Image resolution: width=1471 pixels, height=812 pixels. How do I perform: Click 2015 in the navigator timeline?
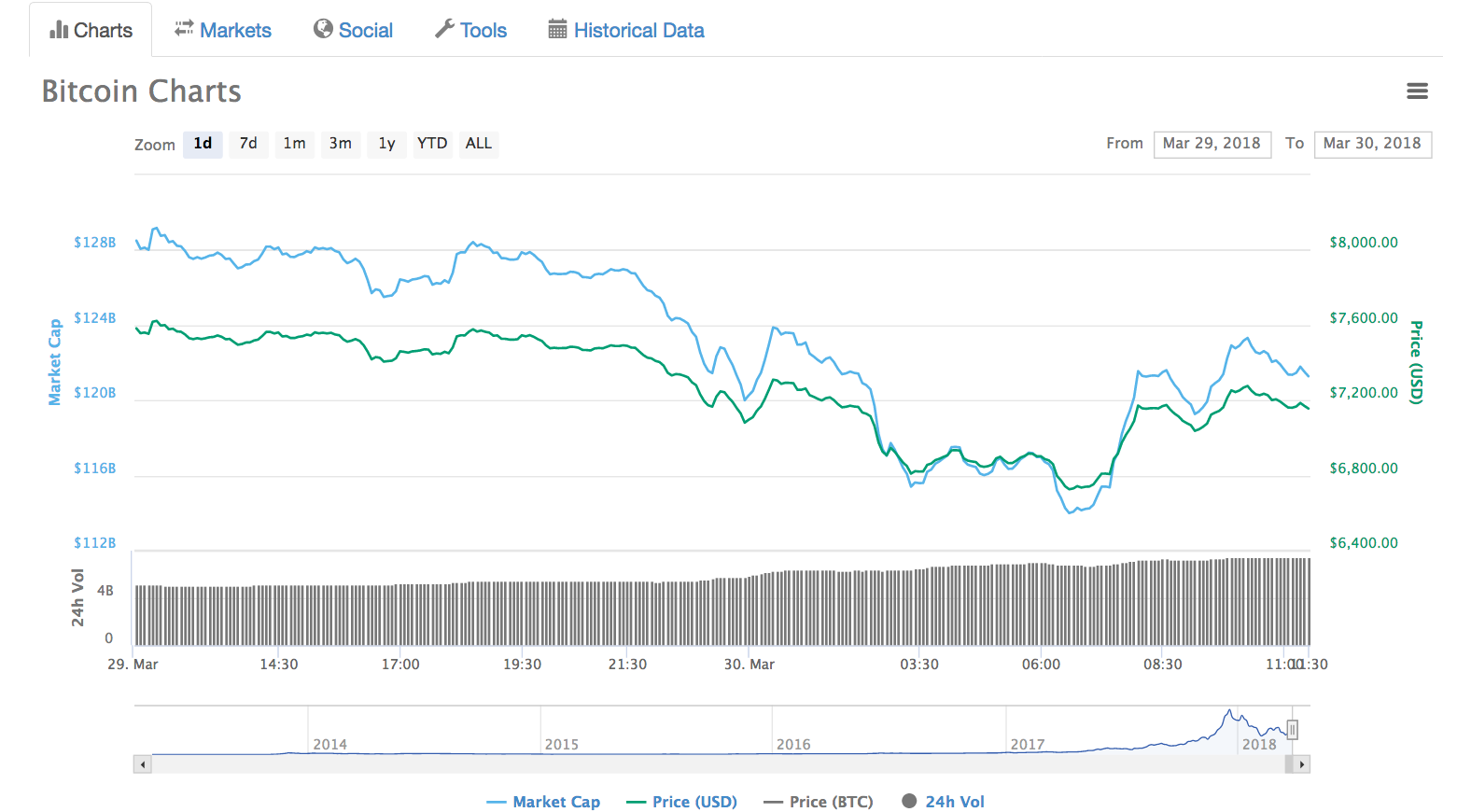[x=562, y=744]
